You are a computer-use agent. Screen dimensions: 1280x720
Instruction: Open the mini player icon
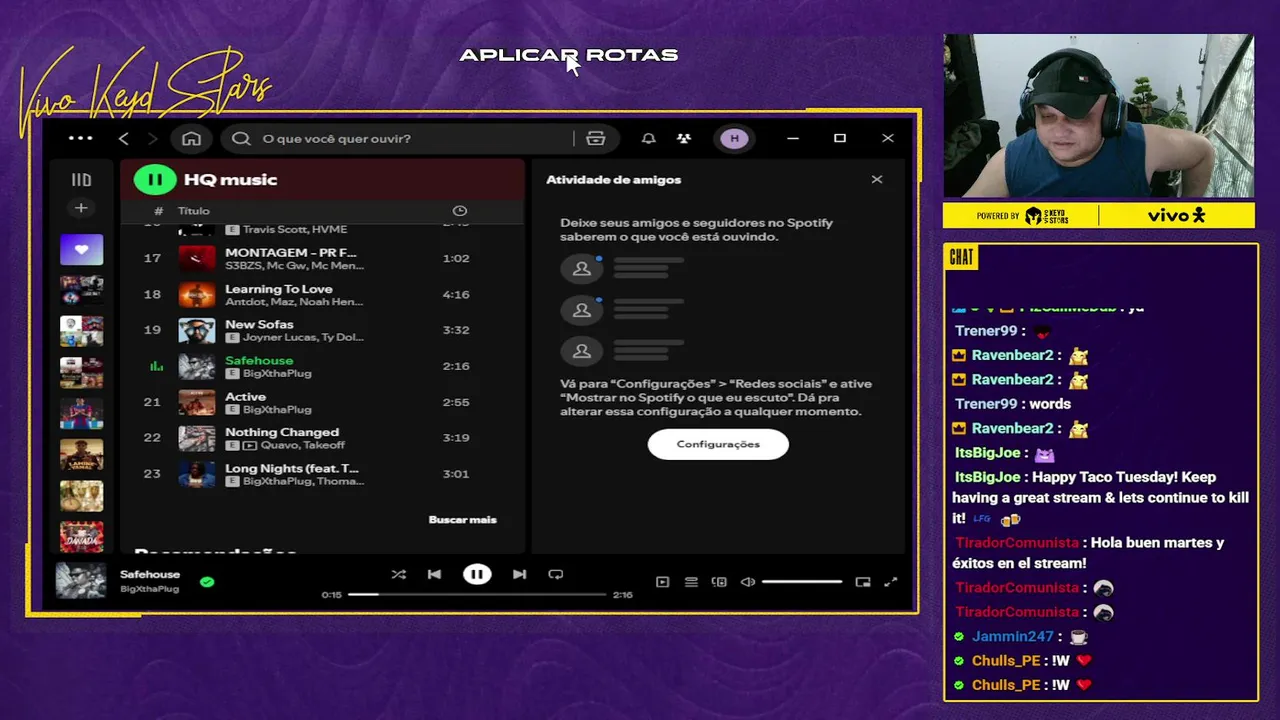pyautogui.click(x=863, y=582)
